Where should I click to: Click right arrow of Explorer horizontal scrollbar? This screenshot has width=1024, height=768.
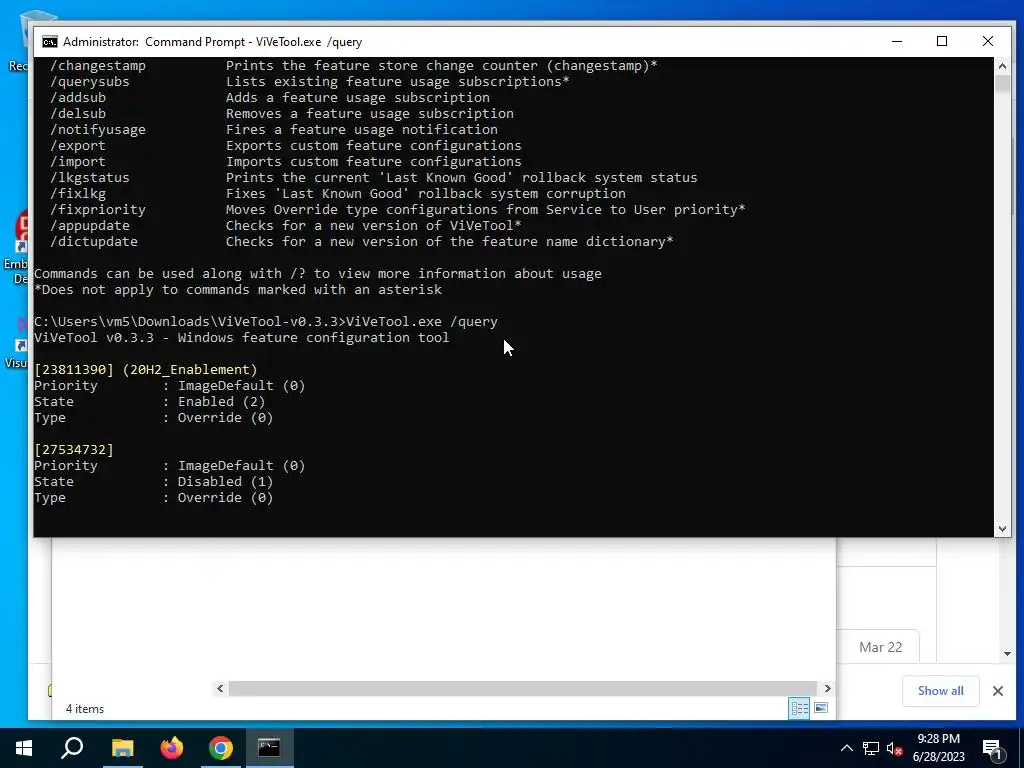coord(827,688)
